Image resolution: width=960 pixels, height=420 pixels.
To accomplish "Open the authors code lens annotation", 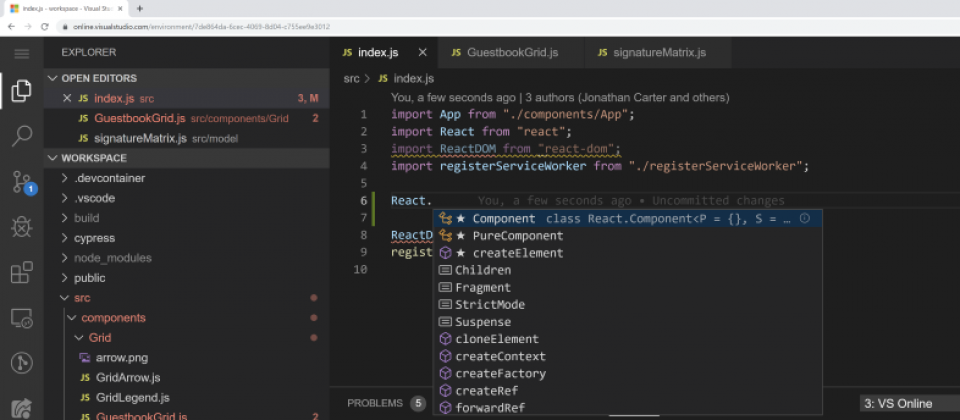I will pyautogui.click(x=560, y=97).
